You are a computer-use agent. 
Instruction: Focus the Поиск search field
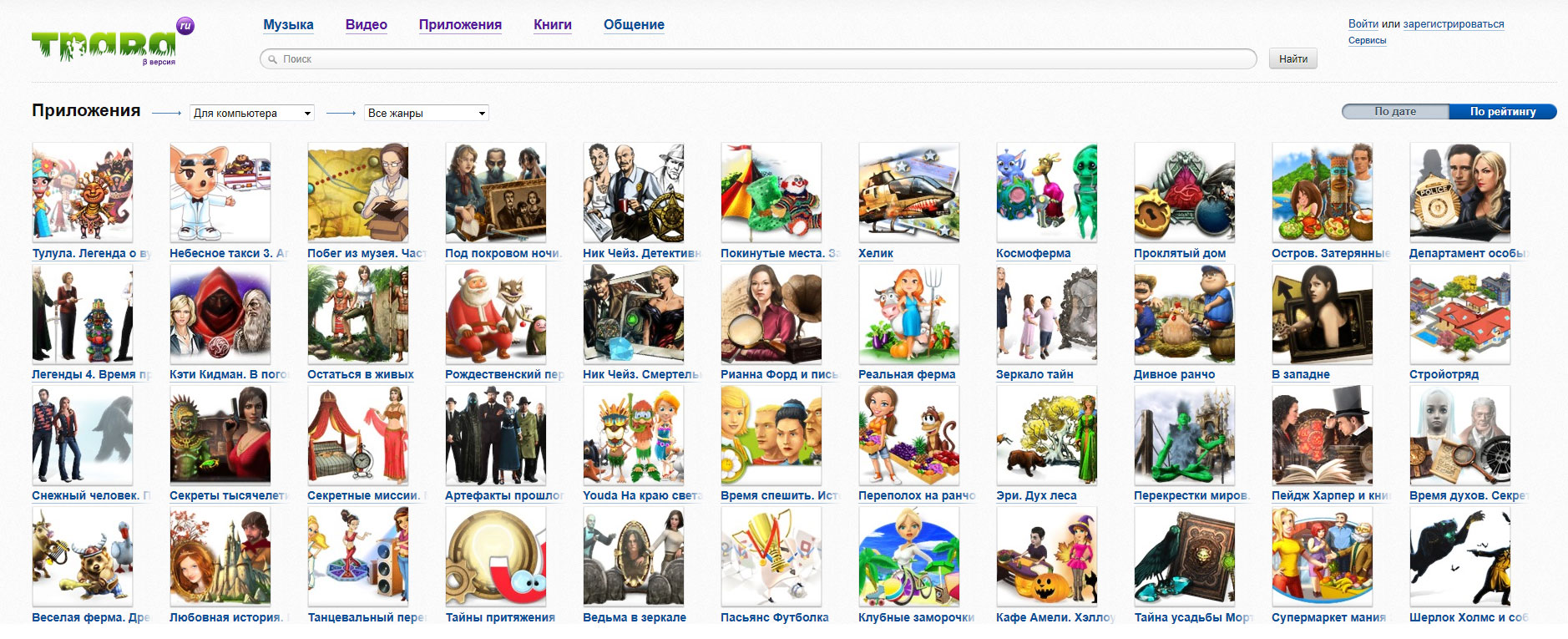coord(758,59)
